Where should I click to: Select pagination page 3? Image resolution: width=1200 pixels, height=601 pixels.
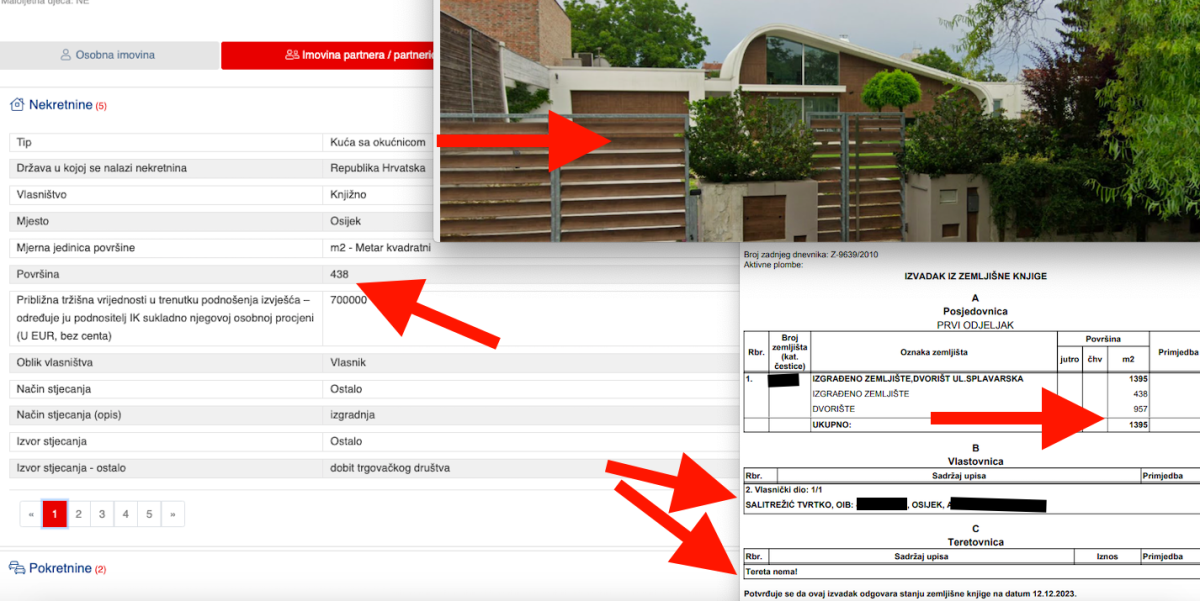click(x=102, y=514)
